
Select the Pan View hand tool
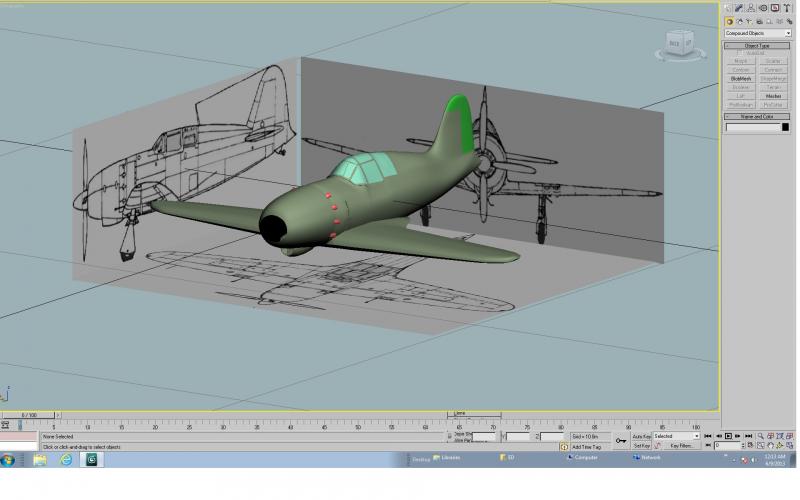coord(770,445)
